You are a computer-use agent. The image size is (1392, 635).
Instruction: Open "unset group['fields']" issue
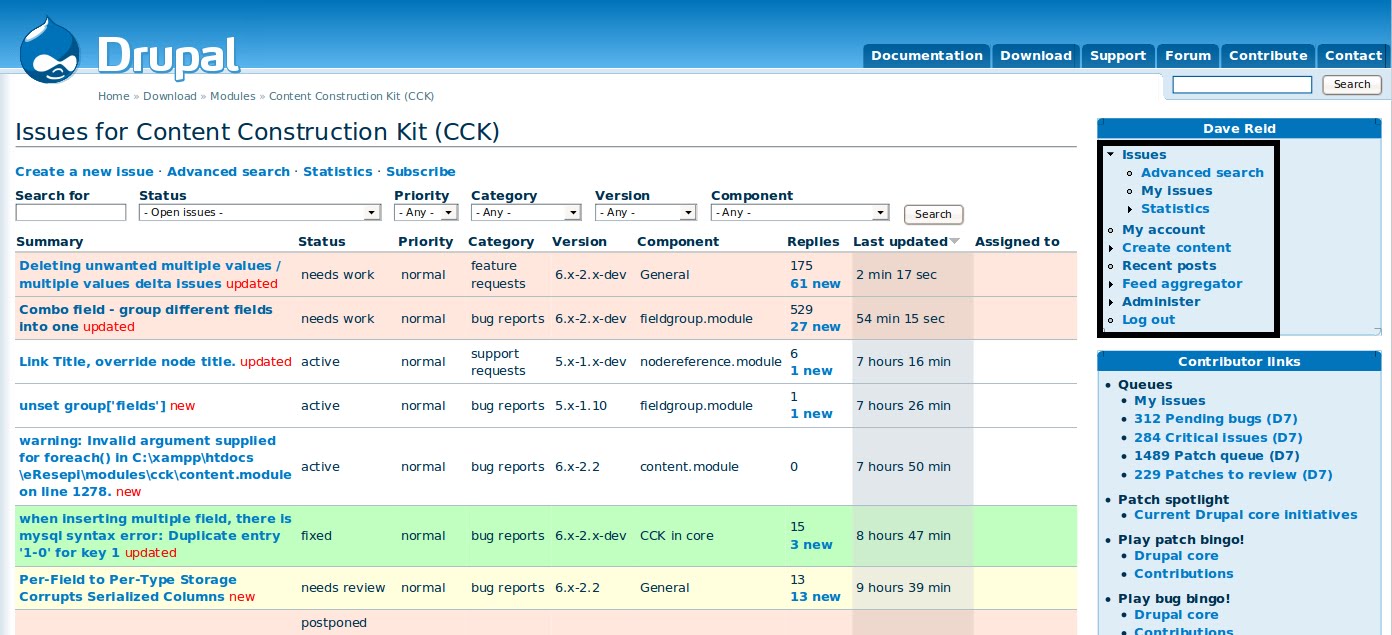(x=92, y=406)
